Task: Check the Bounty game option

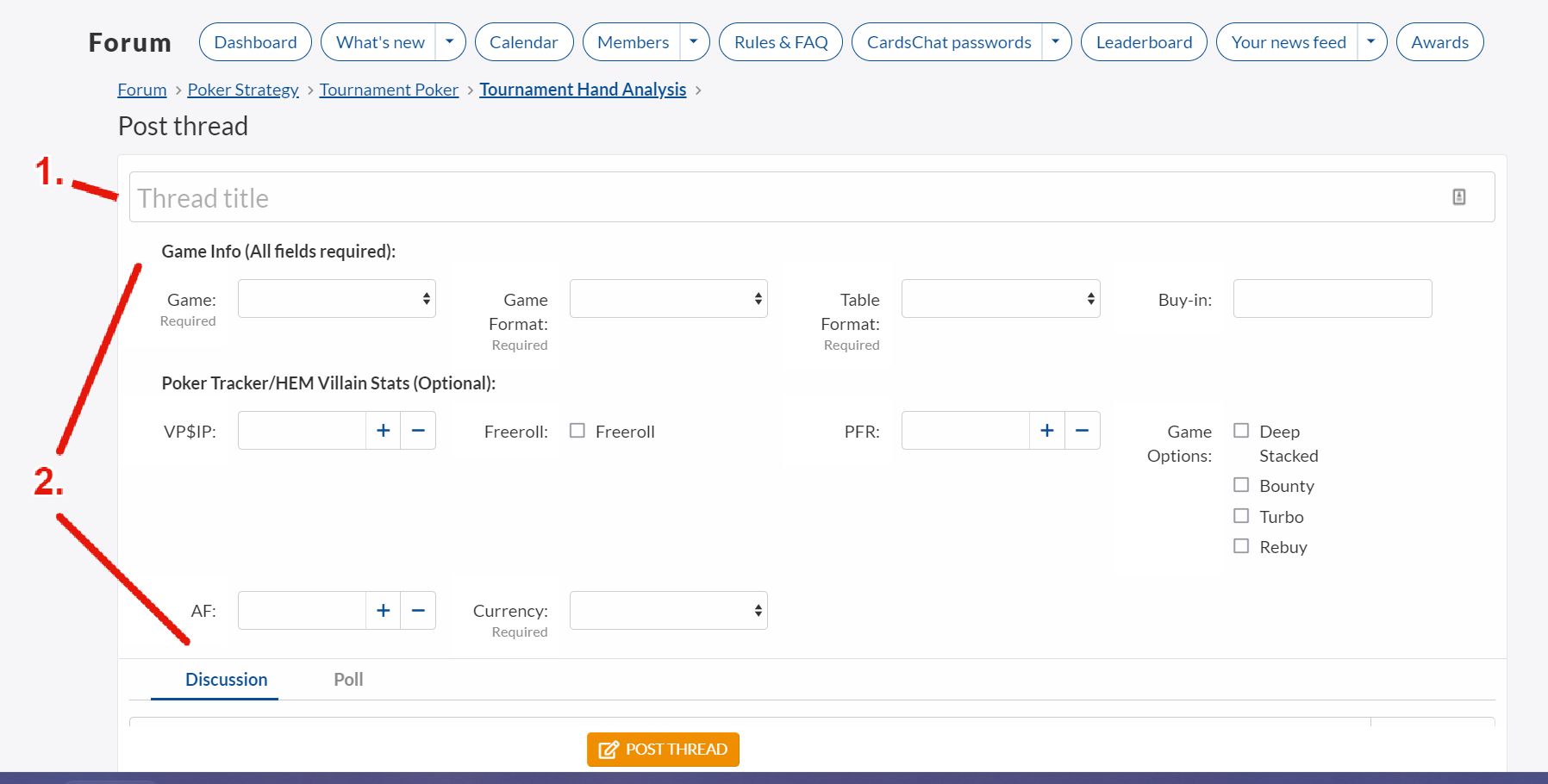Action: (1241, 485)
